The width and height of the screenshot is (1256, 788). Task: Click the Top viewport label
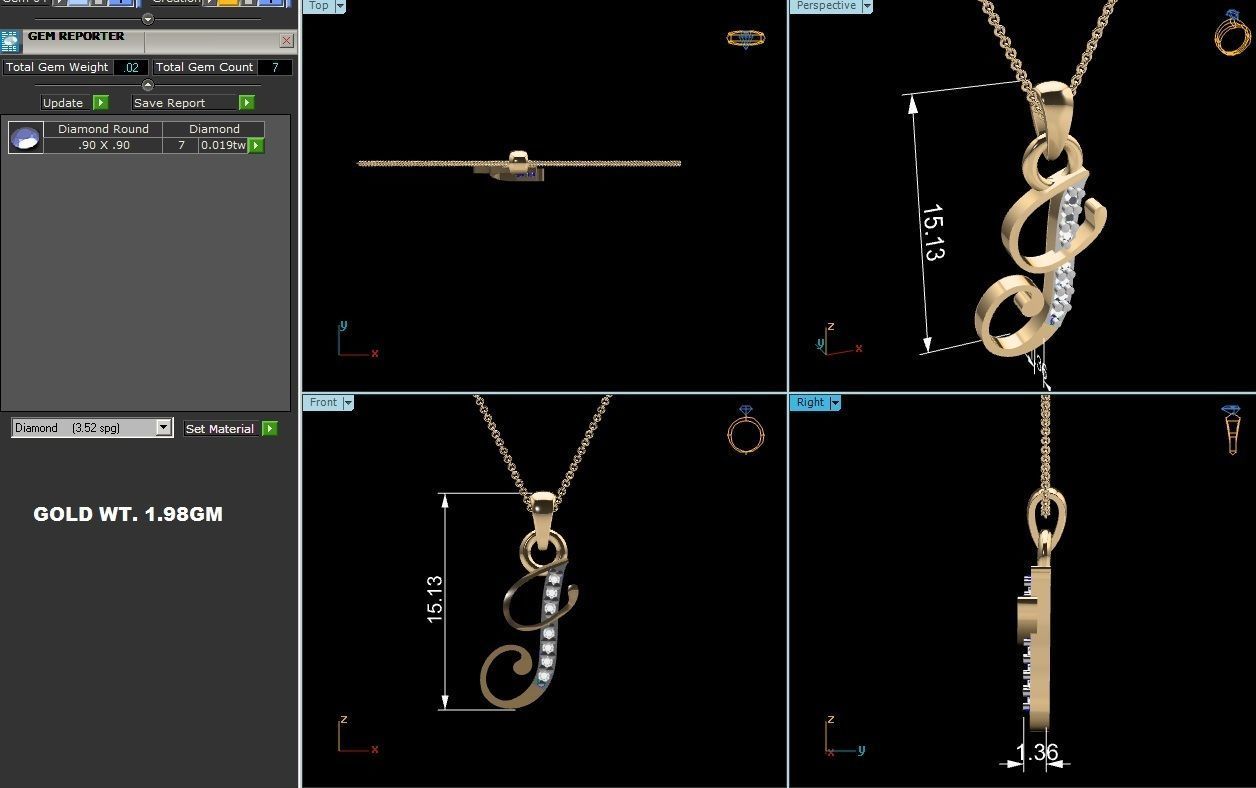318,6
